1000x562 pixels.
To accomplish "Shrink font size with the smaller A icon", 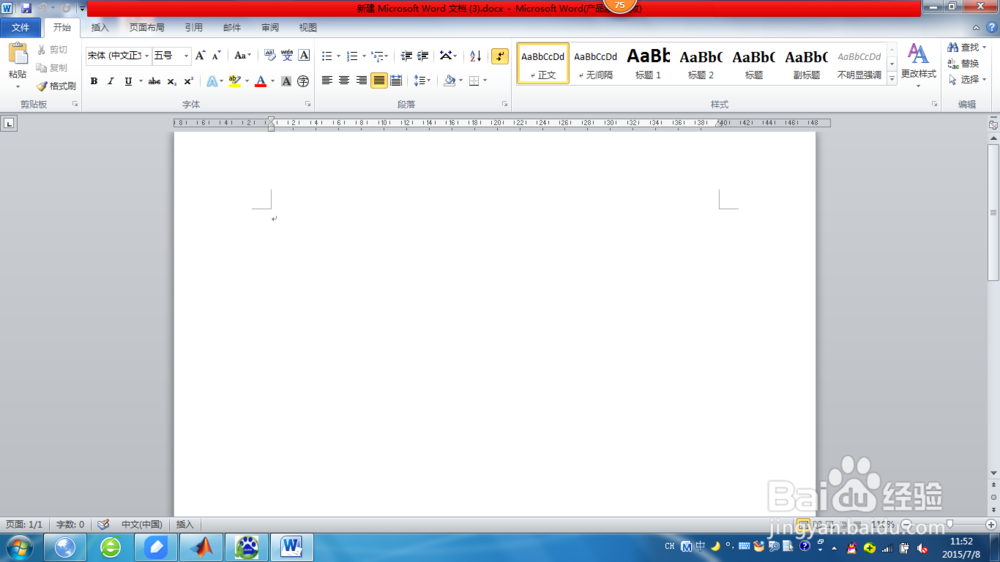I will [216, 56].
